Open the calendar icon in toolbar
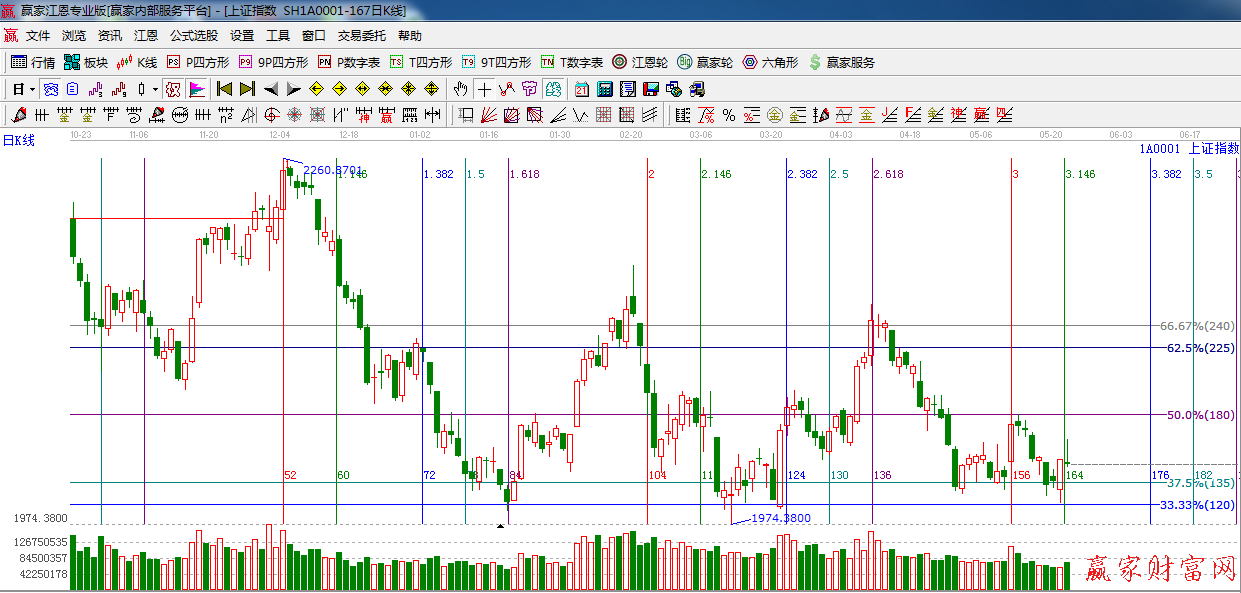 click(x=582, y=89)
